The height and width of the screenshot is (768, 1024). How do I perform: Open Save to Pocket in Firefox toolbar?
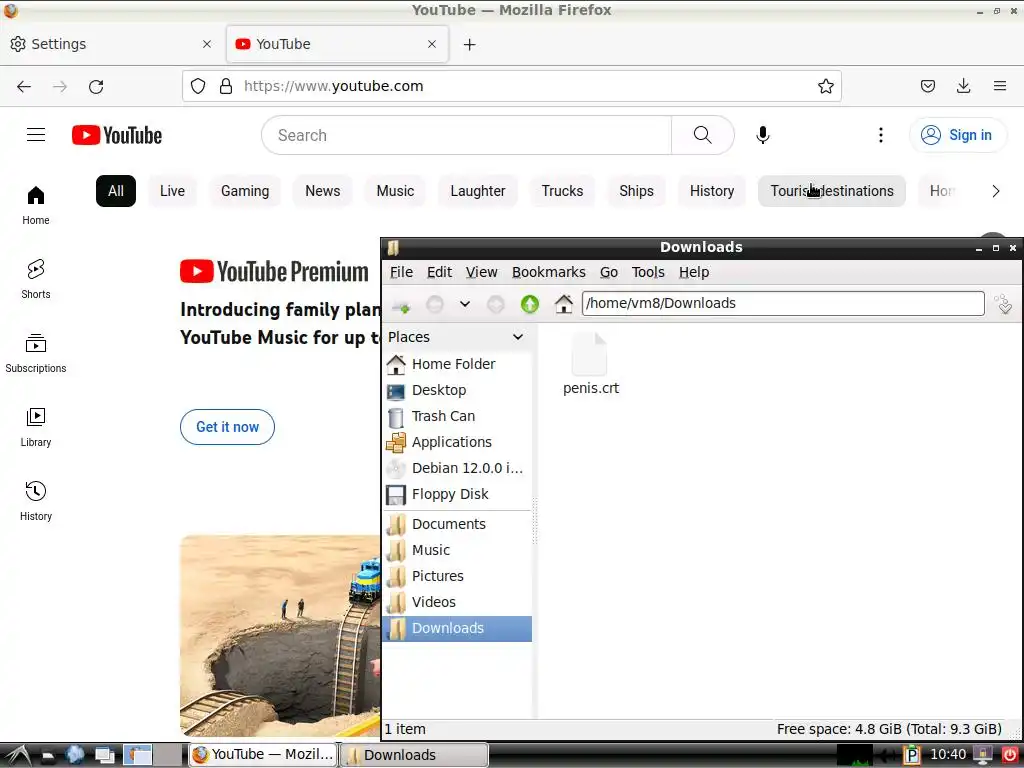[927, 86]
